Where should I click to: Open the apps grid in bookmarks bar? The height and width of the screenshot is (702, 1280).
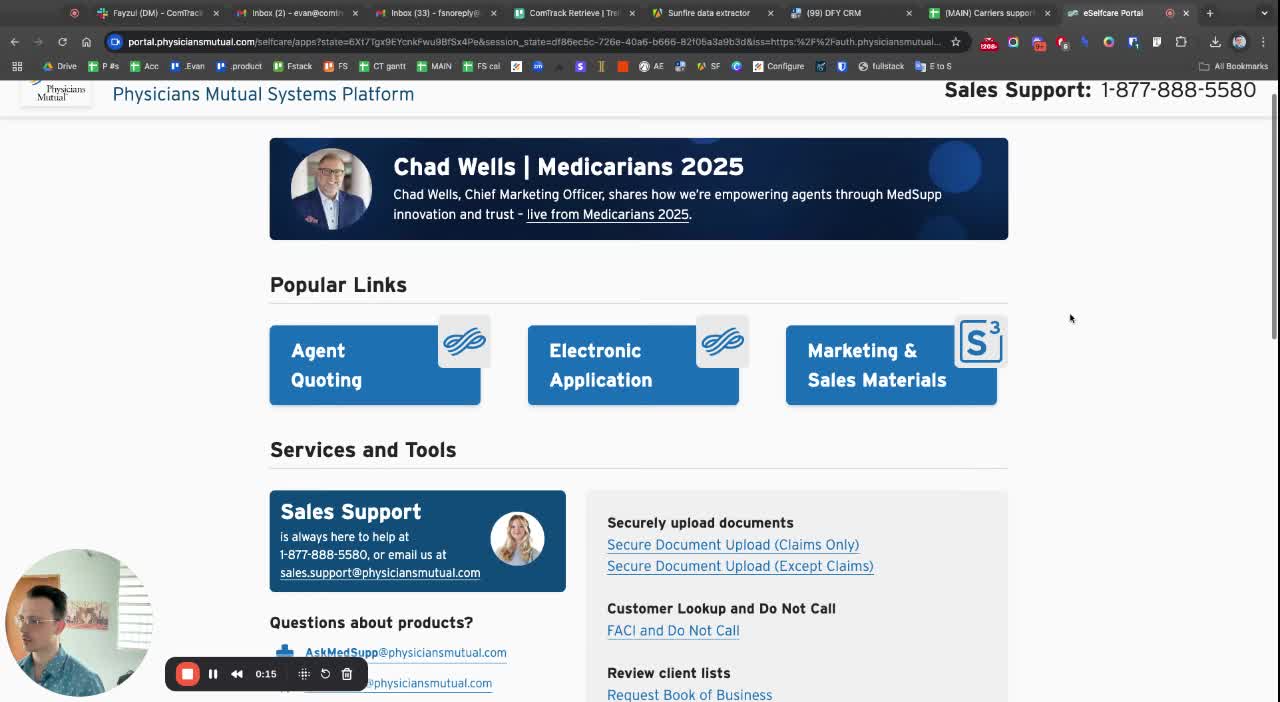[x=17, y=66]
